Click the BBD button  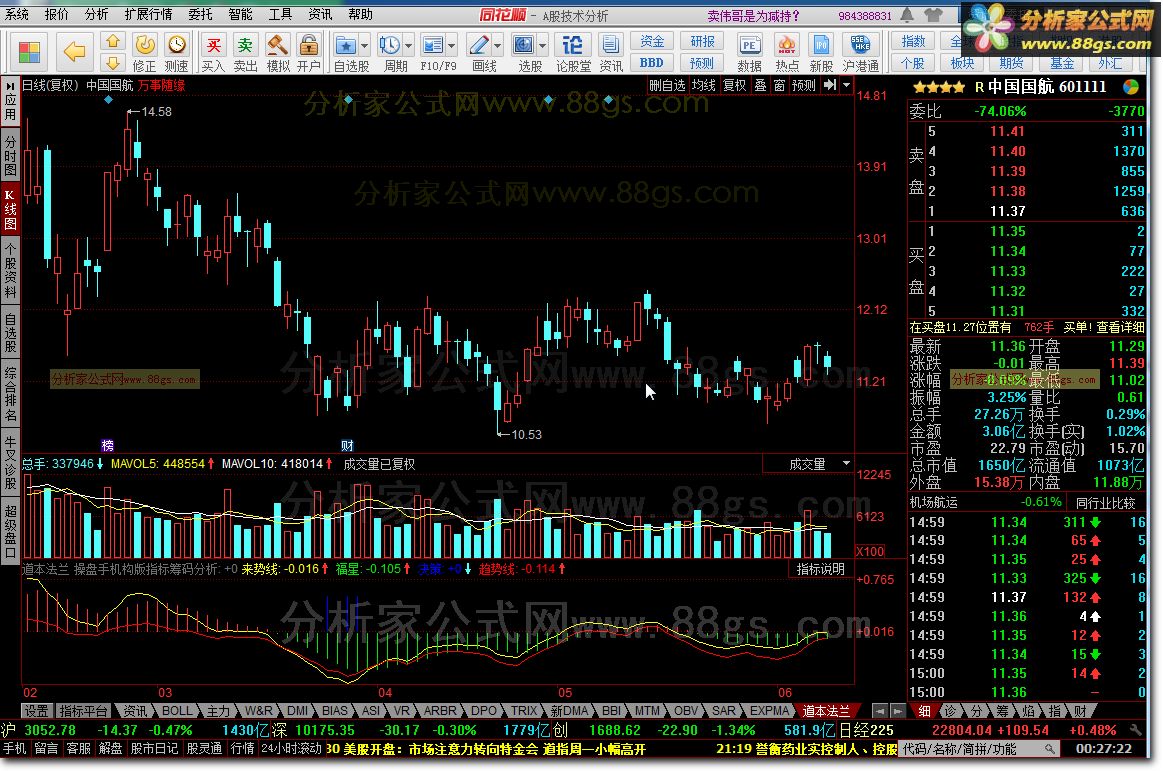coord(652,63)
